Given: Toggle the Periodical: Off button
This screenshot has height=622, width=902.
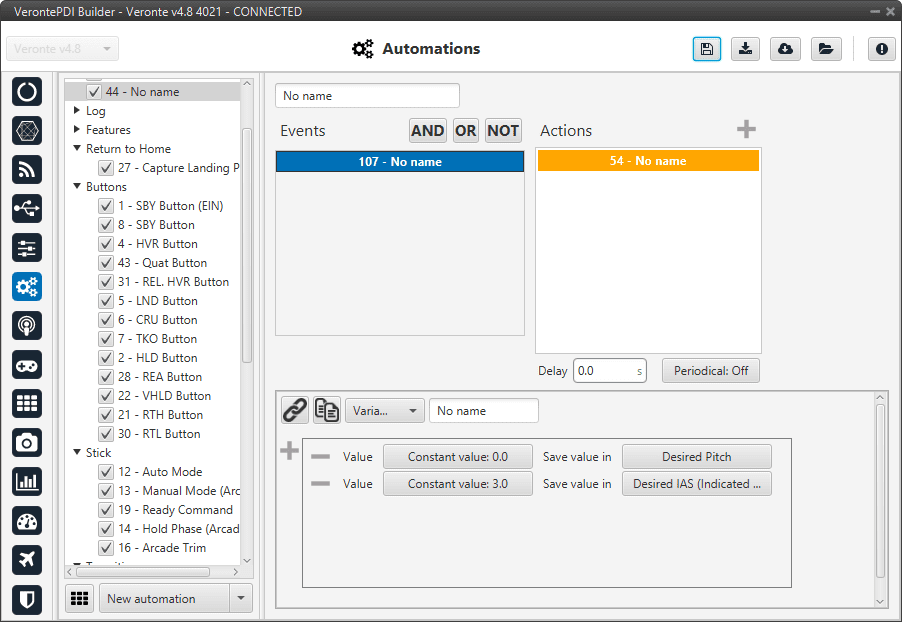Looking at the screenshot, I should [710, 371].
